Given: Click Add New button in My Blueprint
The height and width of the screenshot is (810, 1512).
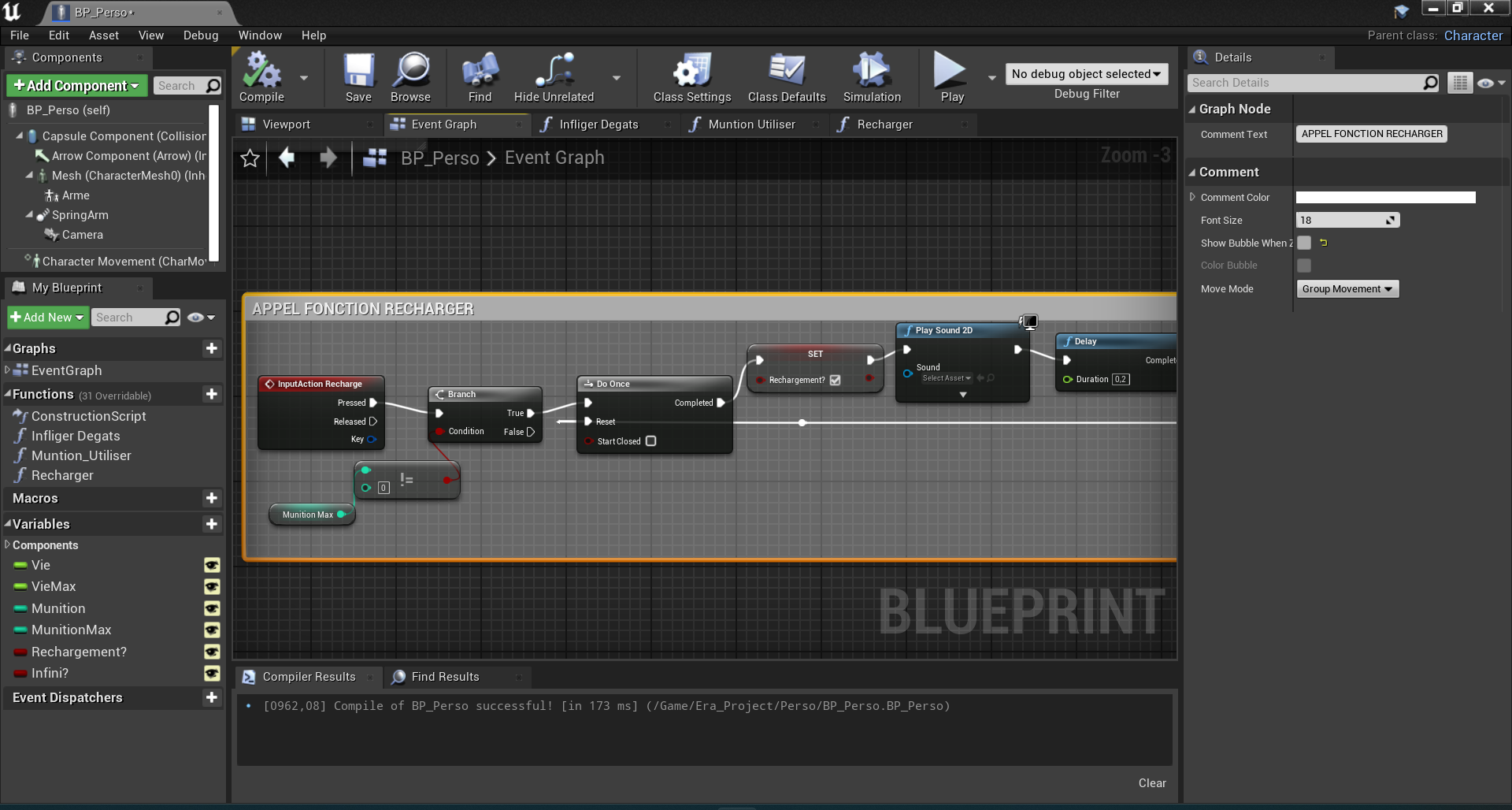Looking at the screenshot, I should tap(47, 318).
